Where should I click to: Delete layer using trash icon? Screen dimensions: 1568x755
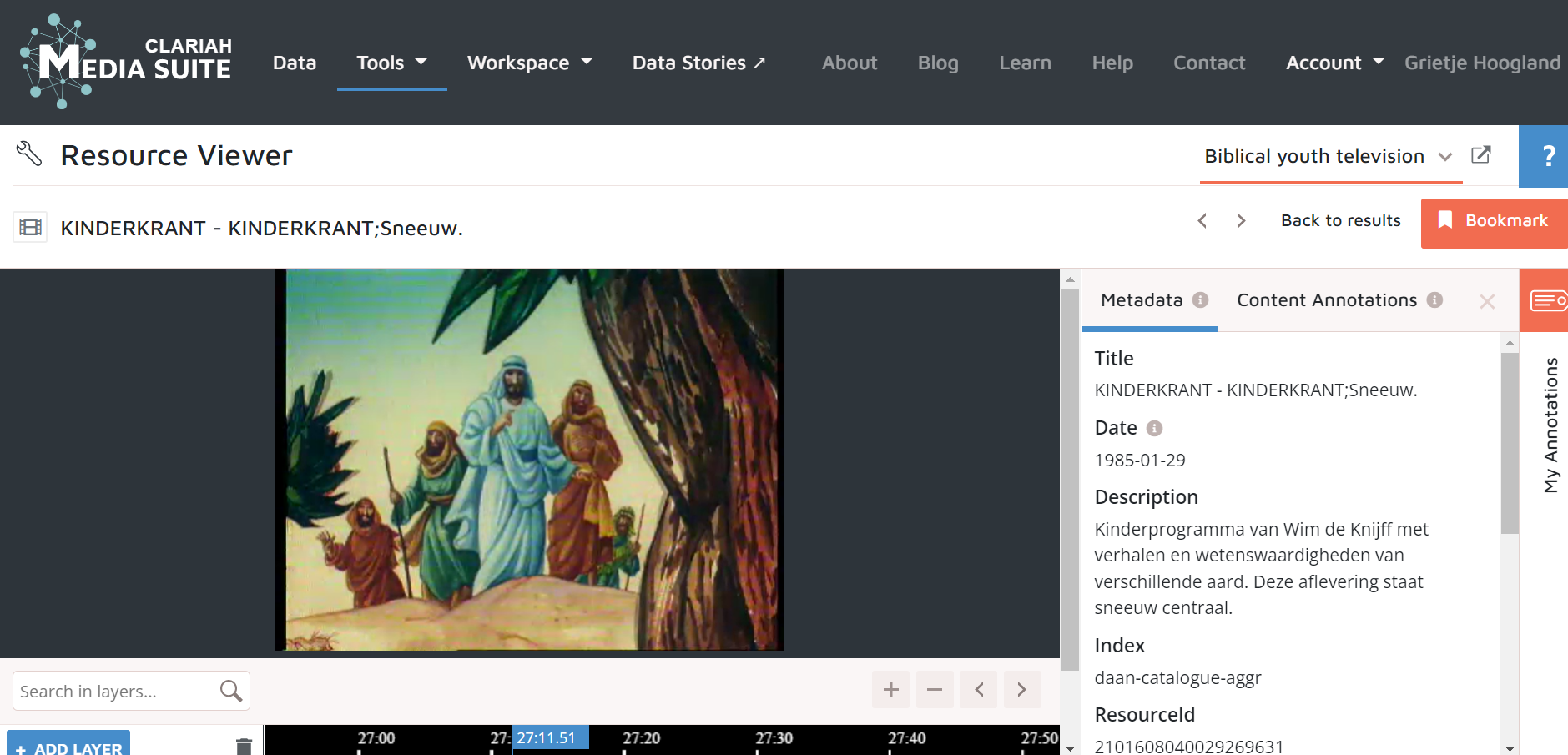tap(244, 747)
